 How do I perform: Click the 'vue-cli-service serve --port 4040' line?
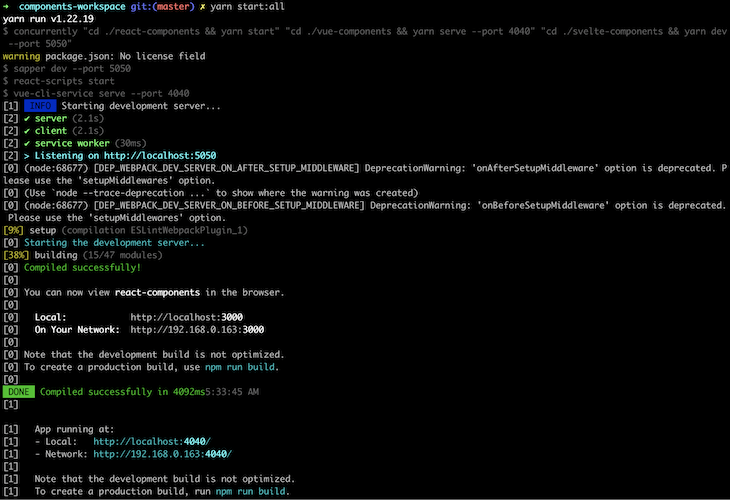pos(96,93)
